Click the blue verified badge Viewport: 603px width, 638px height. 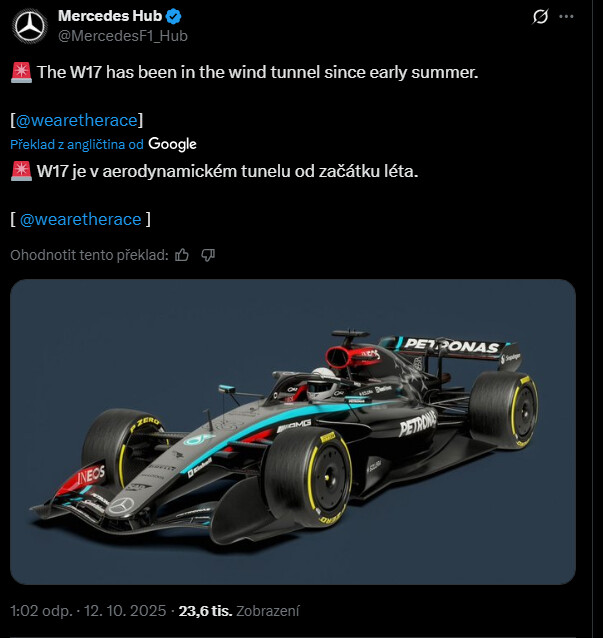(x=173, y=17)
